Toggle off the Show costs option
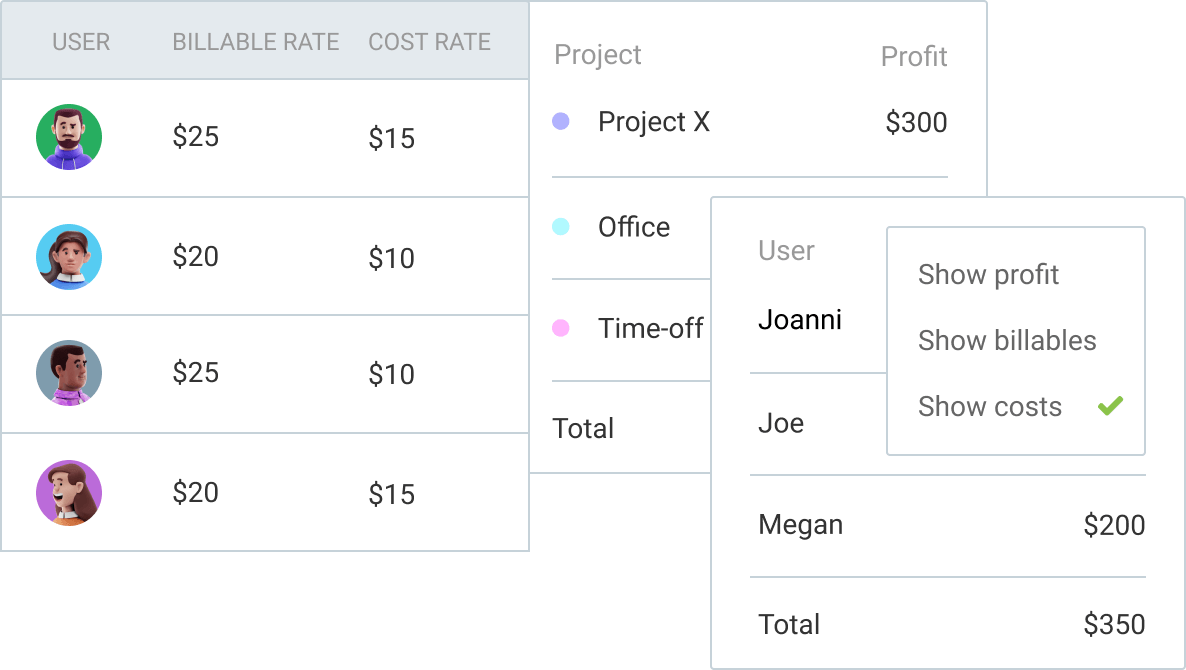This screenshot has width=1186, height=670. 989,406
